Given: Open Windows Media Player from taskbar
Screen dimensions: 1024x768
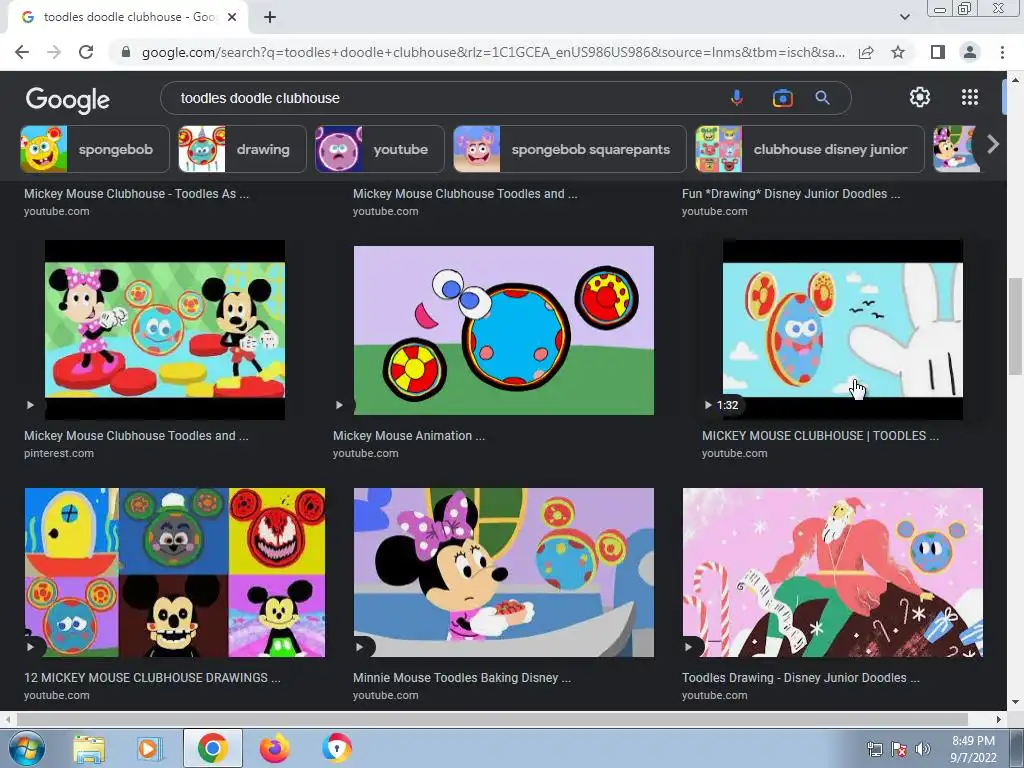Looking at the screenshot, I should [x=150, y=749].
